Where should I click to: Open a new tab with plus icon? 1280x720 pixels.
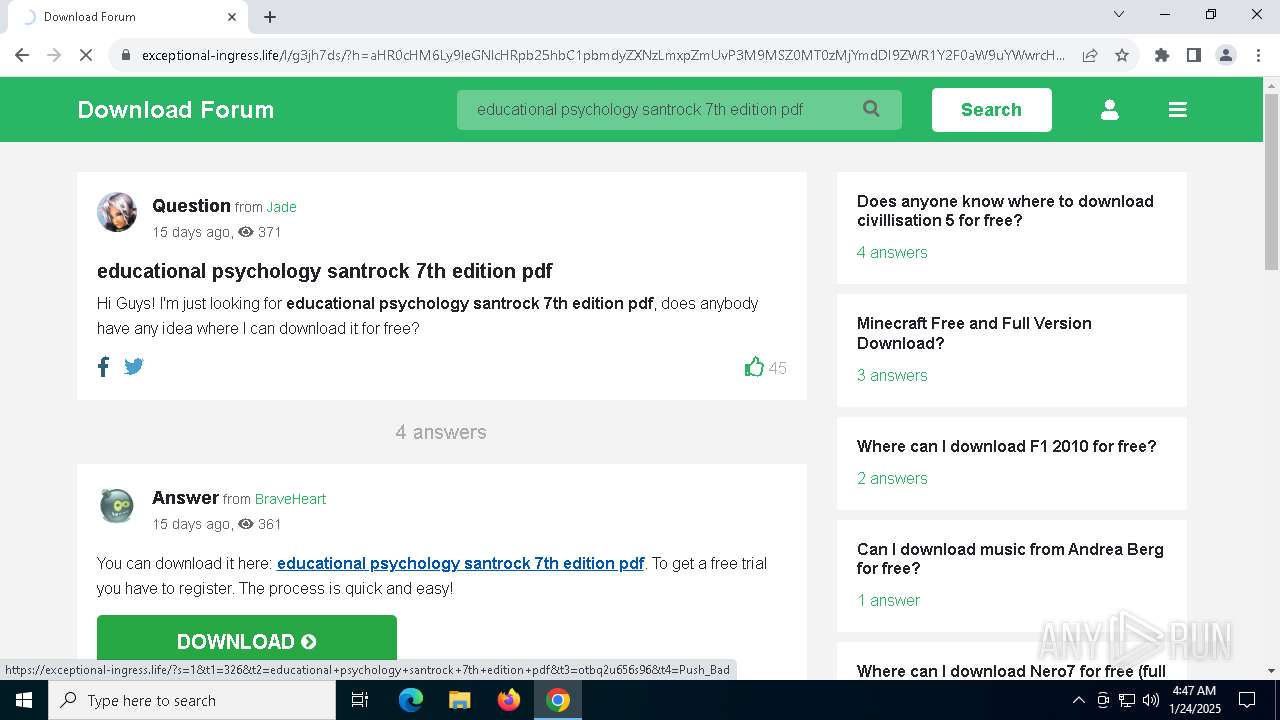[x=270, y=17]
